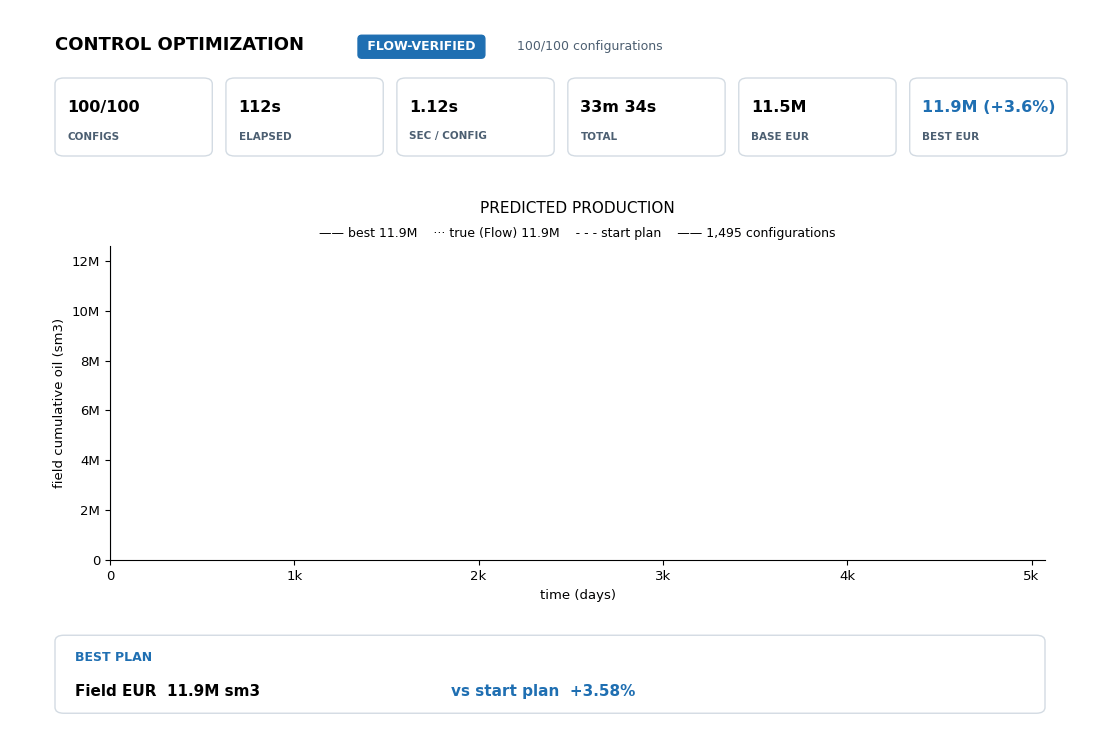Click the 3k x-axis tick label
Viewport: 1100px width, 750px height.
point(662,576)
